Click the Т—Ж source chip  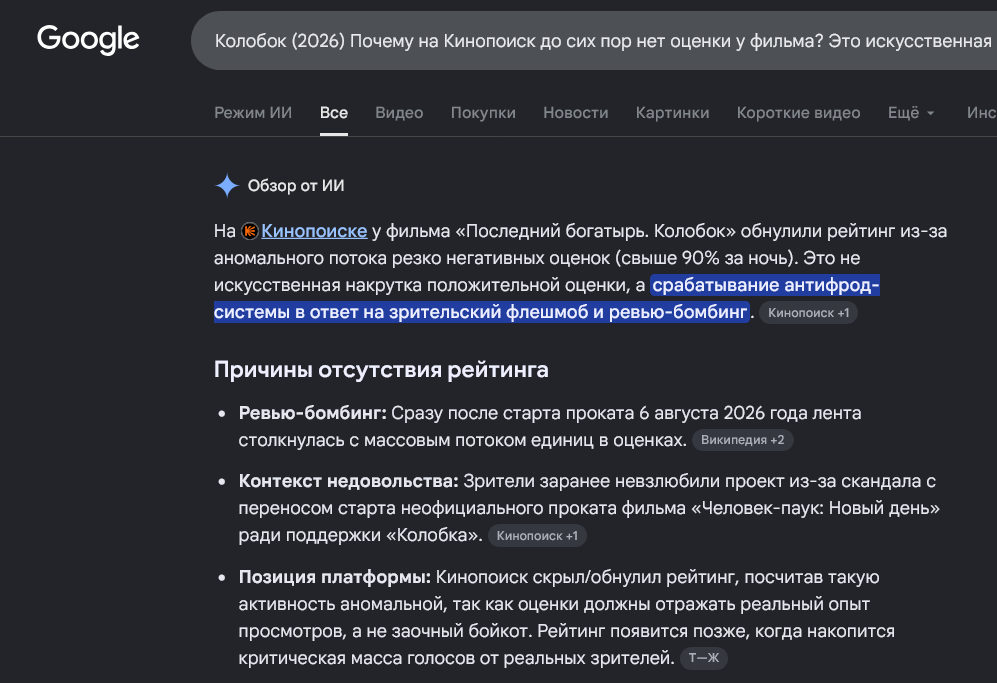coord(704,658)
